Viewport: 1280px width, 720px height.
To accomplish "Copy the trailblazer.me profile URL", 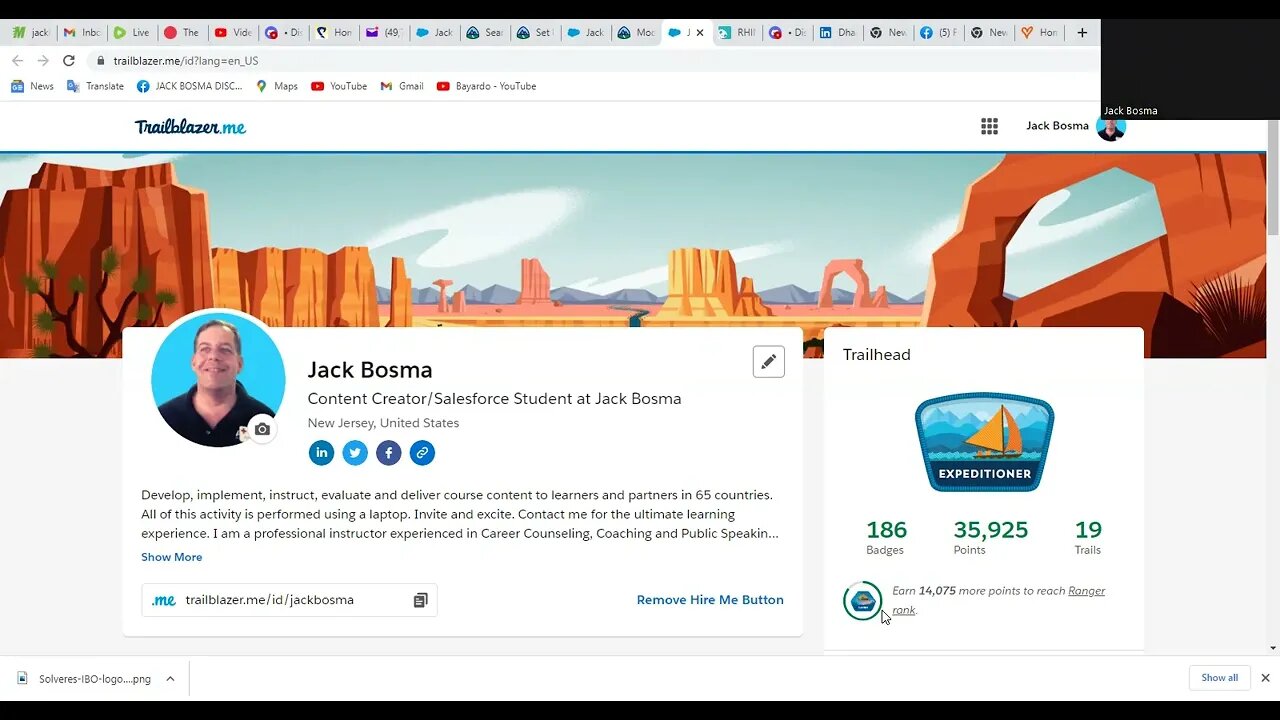I will click(x=420, y=600).
